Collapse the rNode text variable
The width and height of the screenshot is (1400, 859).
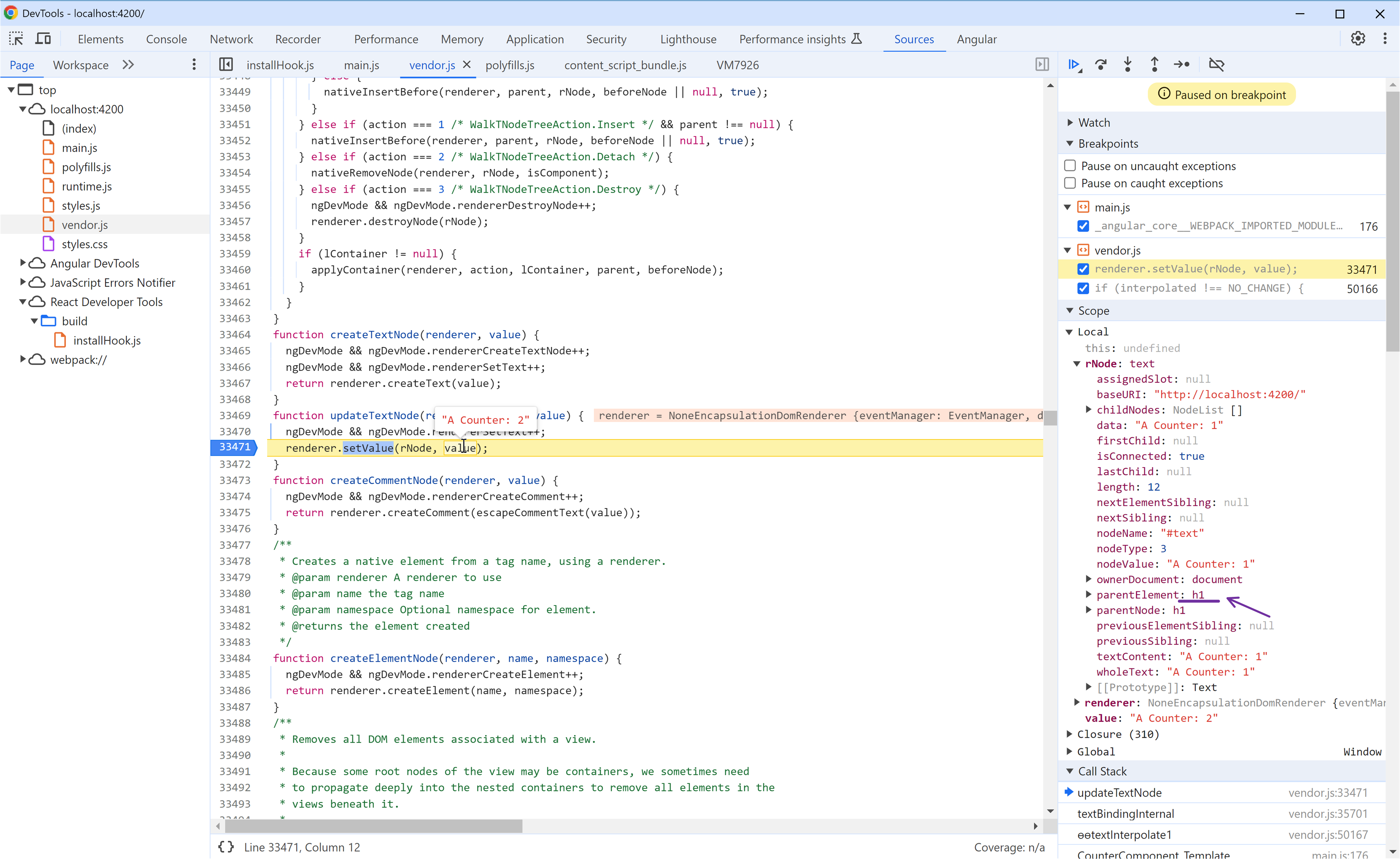1077,363
